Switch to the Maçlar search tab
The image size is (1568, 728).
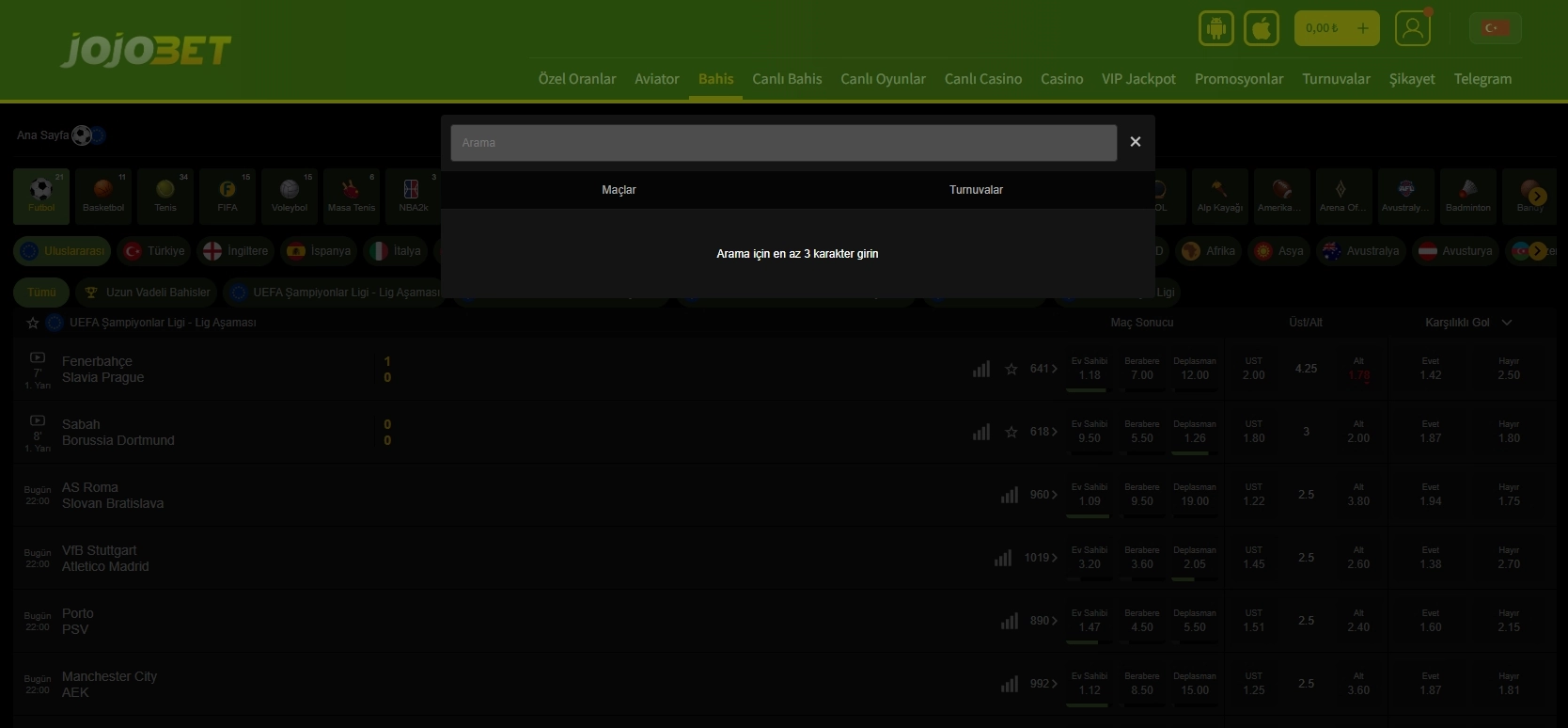(x=619, y=190)
